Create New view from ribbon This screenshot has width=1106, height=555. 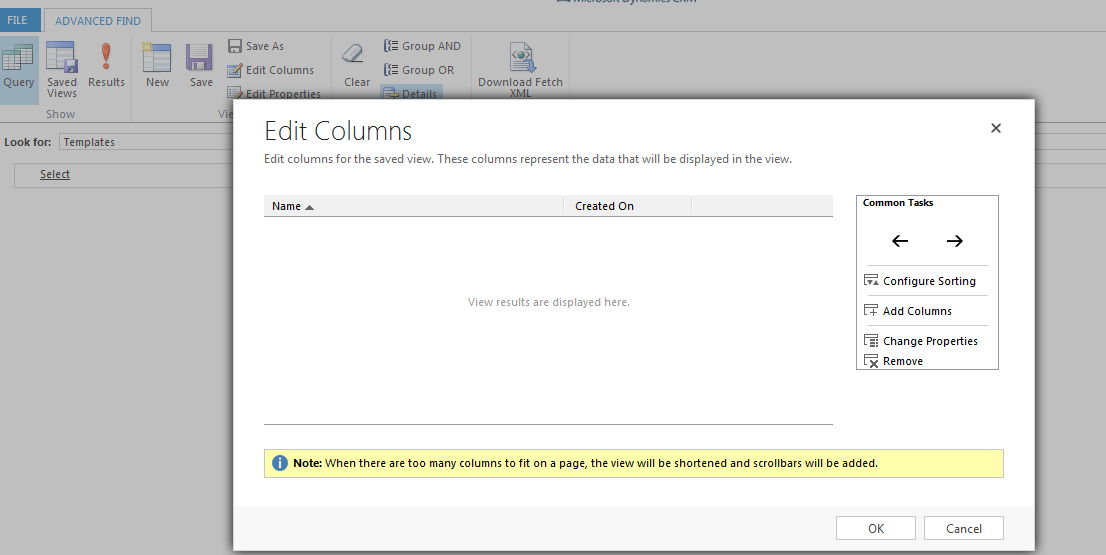click(157, 65)
